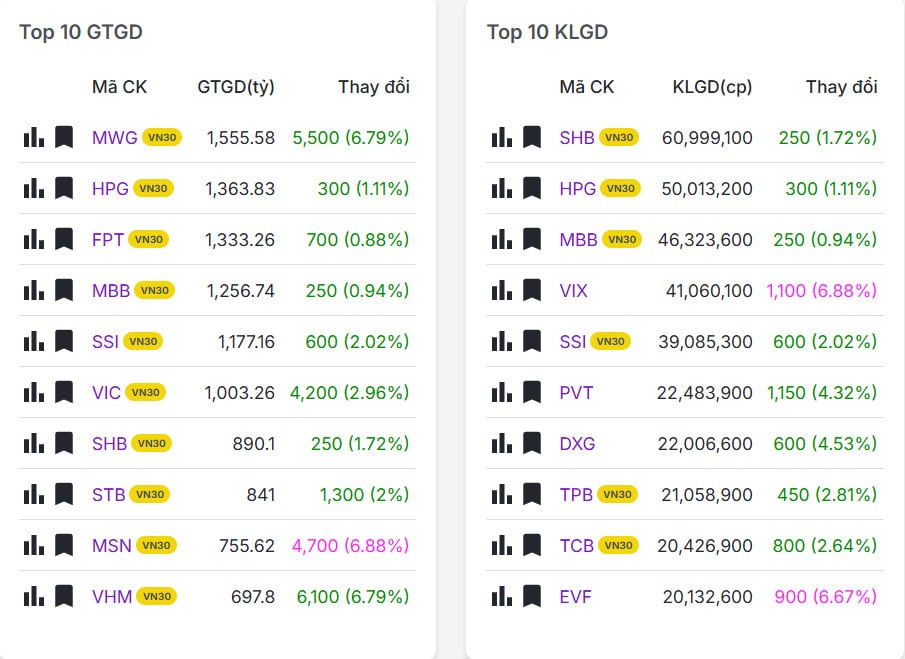Image resolution: width=905 pixels, height=659 pixels.
Task: Click chart icon for VHM stock
Action: coord(33,596)
